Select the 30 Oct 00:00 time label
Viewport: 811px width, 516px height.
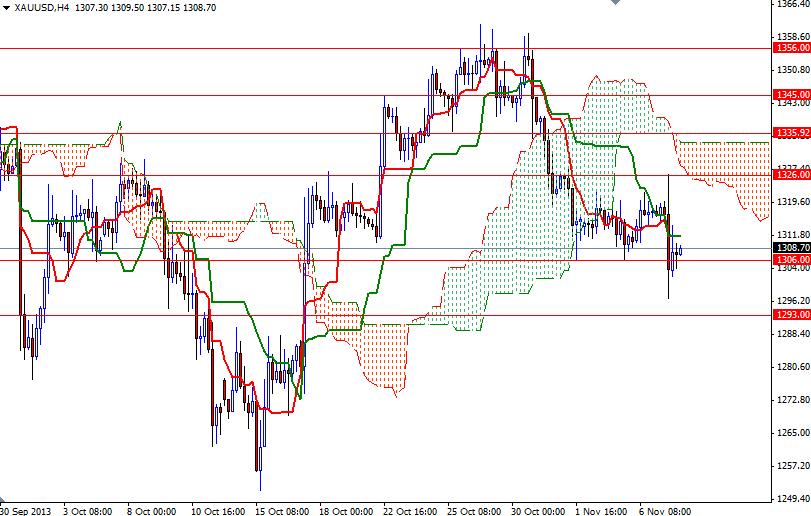(537, 510)
